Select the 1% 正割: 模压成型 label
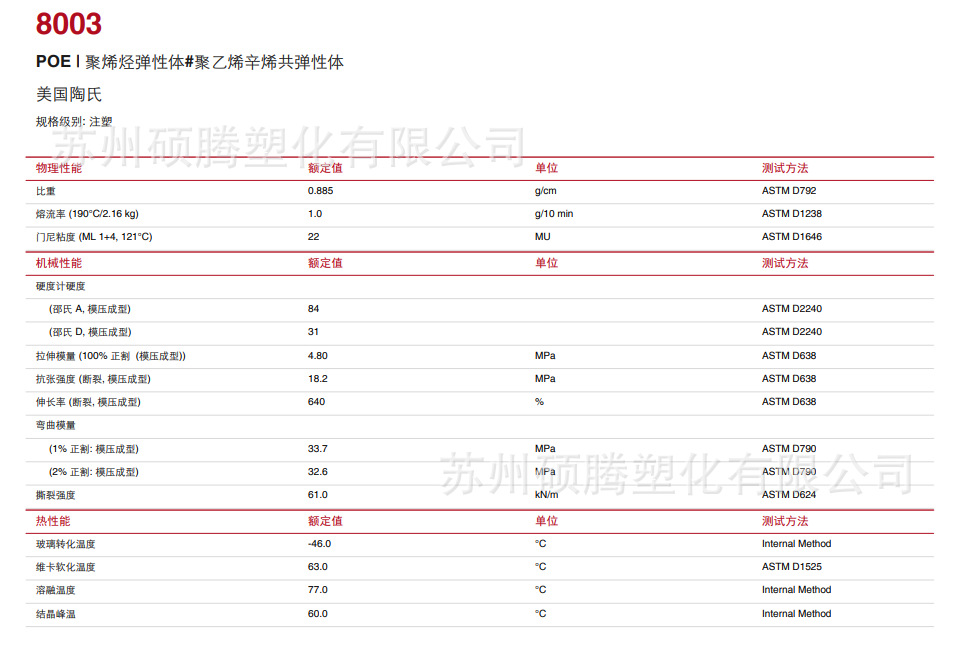 click(93, 449)
